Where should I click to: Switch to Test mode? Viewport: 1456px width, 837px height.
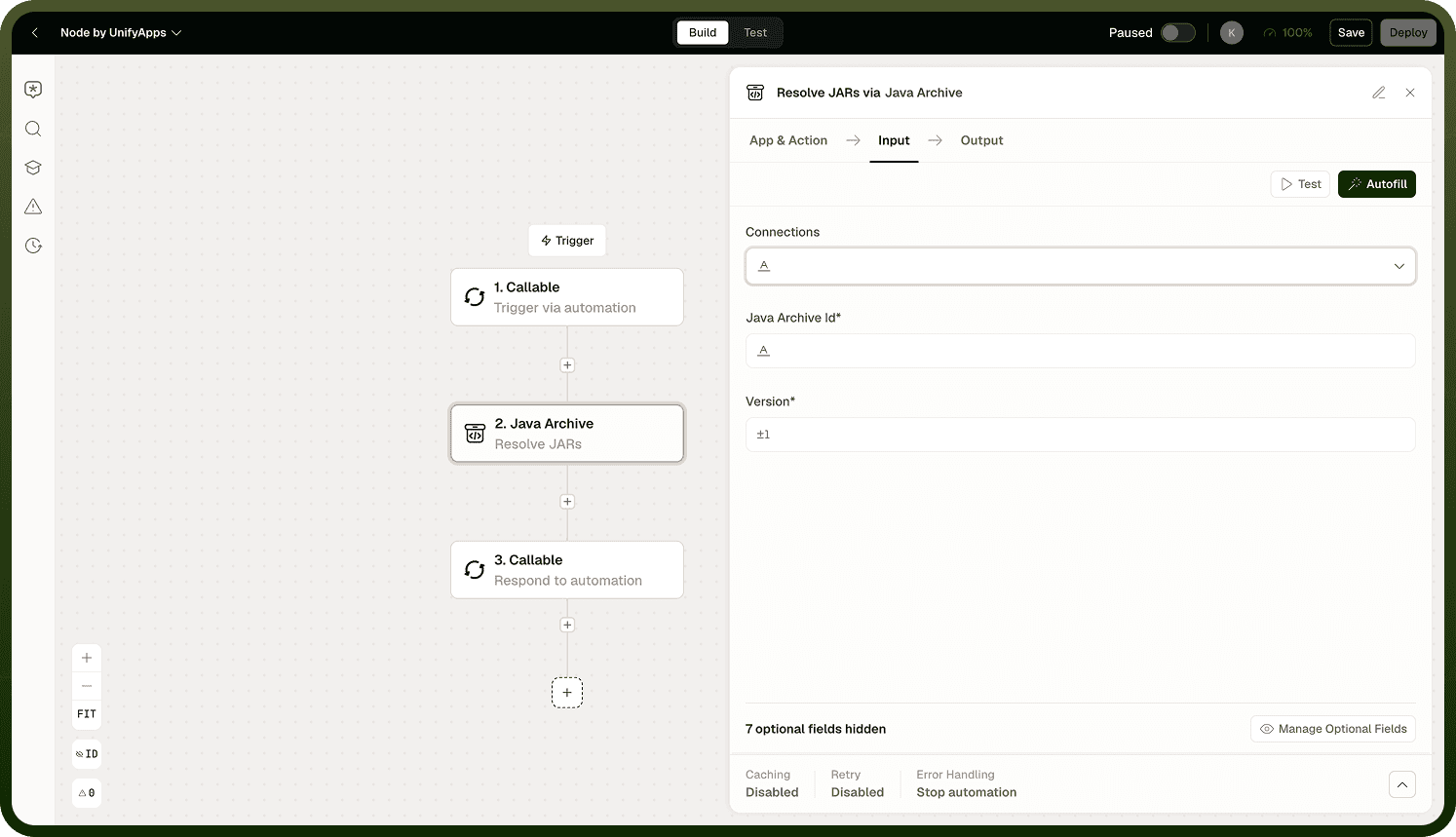pos(755,32)
